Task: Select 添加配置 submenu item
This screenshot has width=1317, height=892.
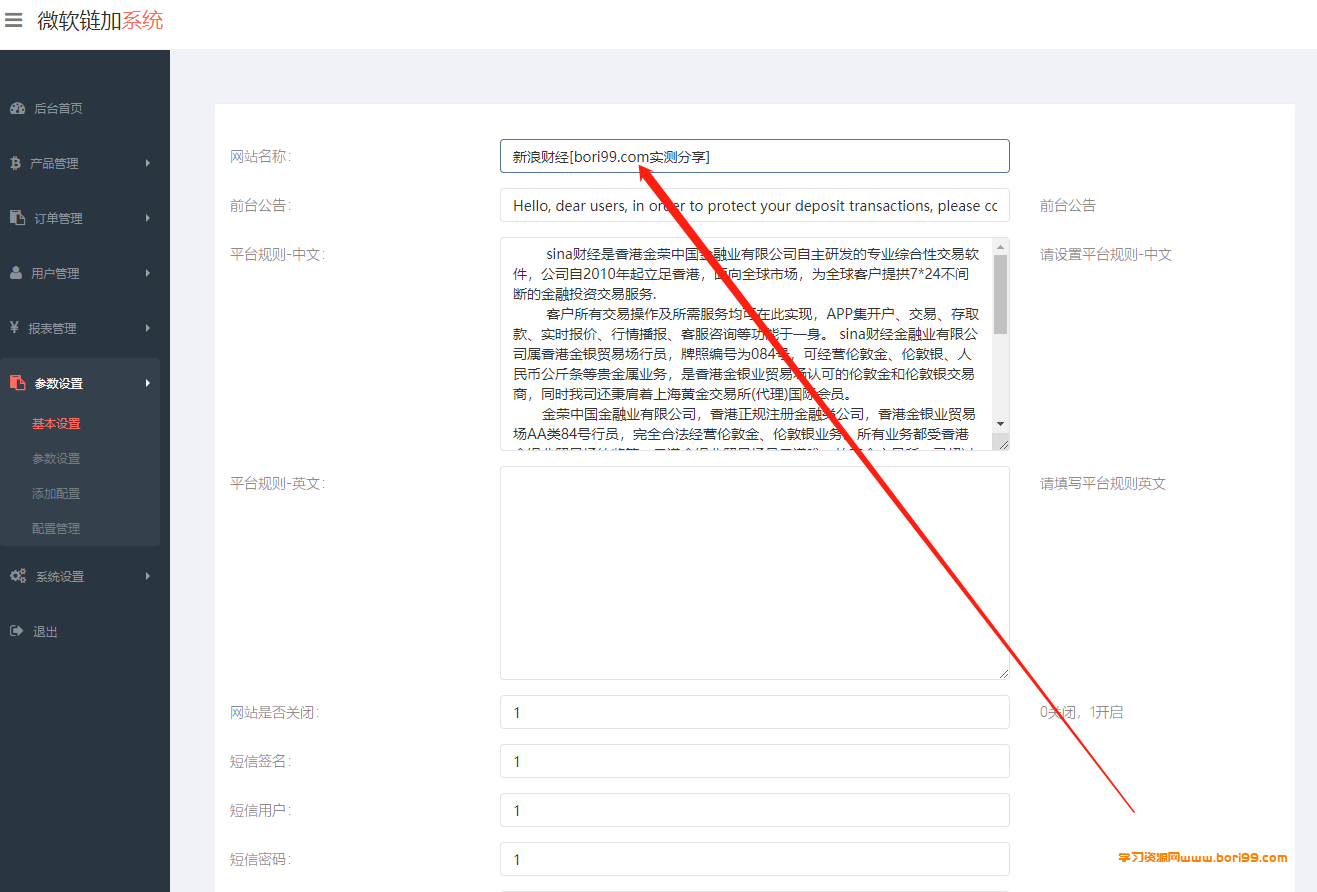Action: pyautogui.click(x=56, y=494)
